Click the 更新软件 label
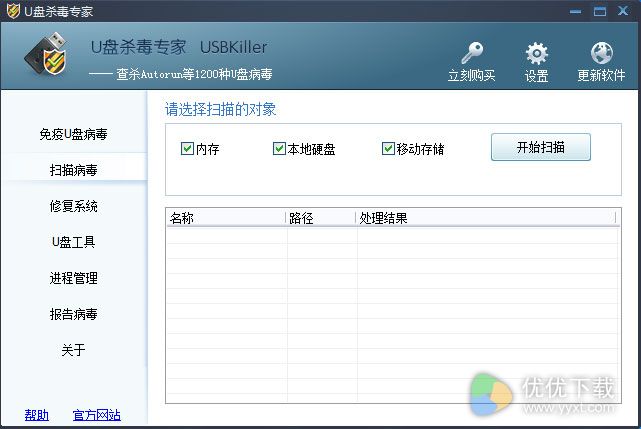The width and height of the screenshot is (641, 429). pos(601,75)
